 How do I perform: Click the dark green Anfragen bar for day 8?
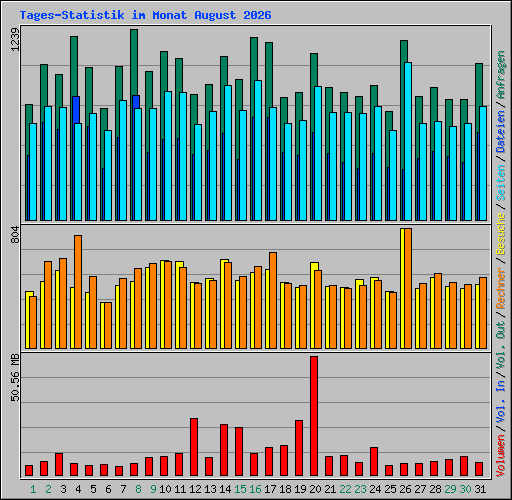click(x=134, y=62)
